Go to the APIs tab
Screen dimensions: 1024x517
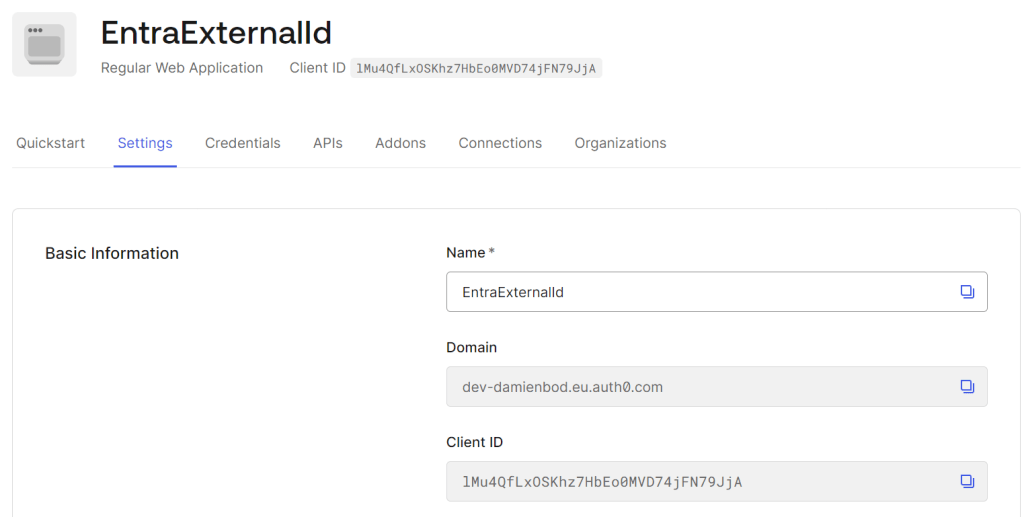327,143
